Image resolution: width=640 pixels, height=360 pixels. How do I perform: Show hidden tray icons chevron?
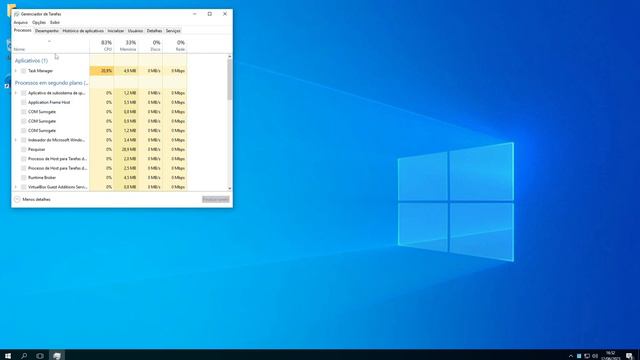pyautogui.click(x=571, y=356)
